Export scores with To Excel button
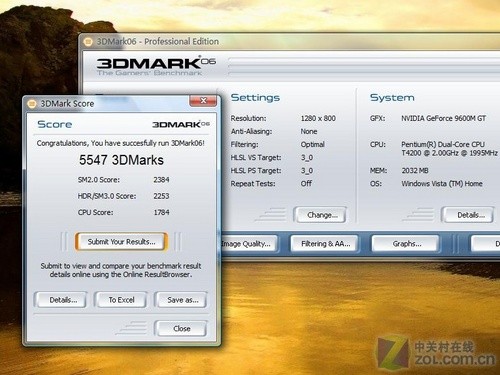Screen dimensions: 500x375 121,300
